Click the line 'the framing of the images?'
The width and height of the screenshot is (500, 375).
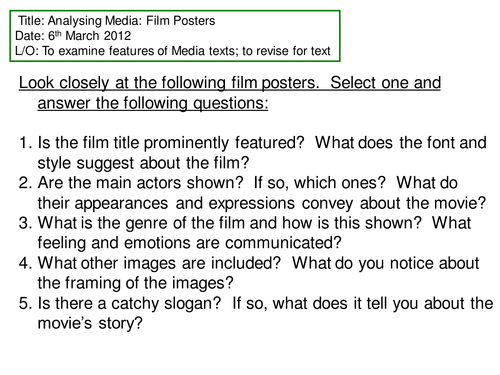pyautogui.click(x=135, y=283)
